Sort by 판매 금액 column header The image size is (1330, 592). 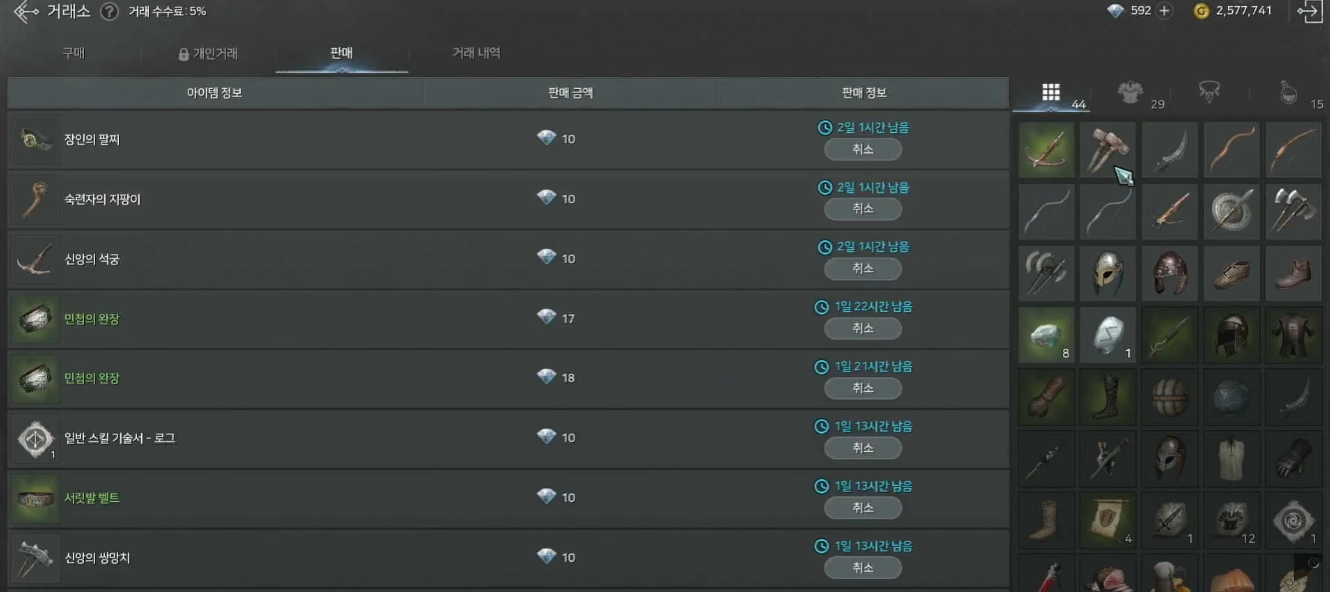point(571,93)
